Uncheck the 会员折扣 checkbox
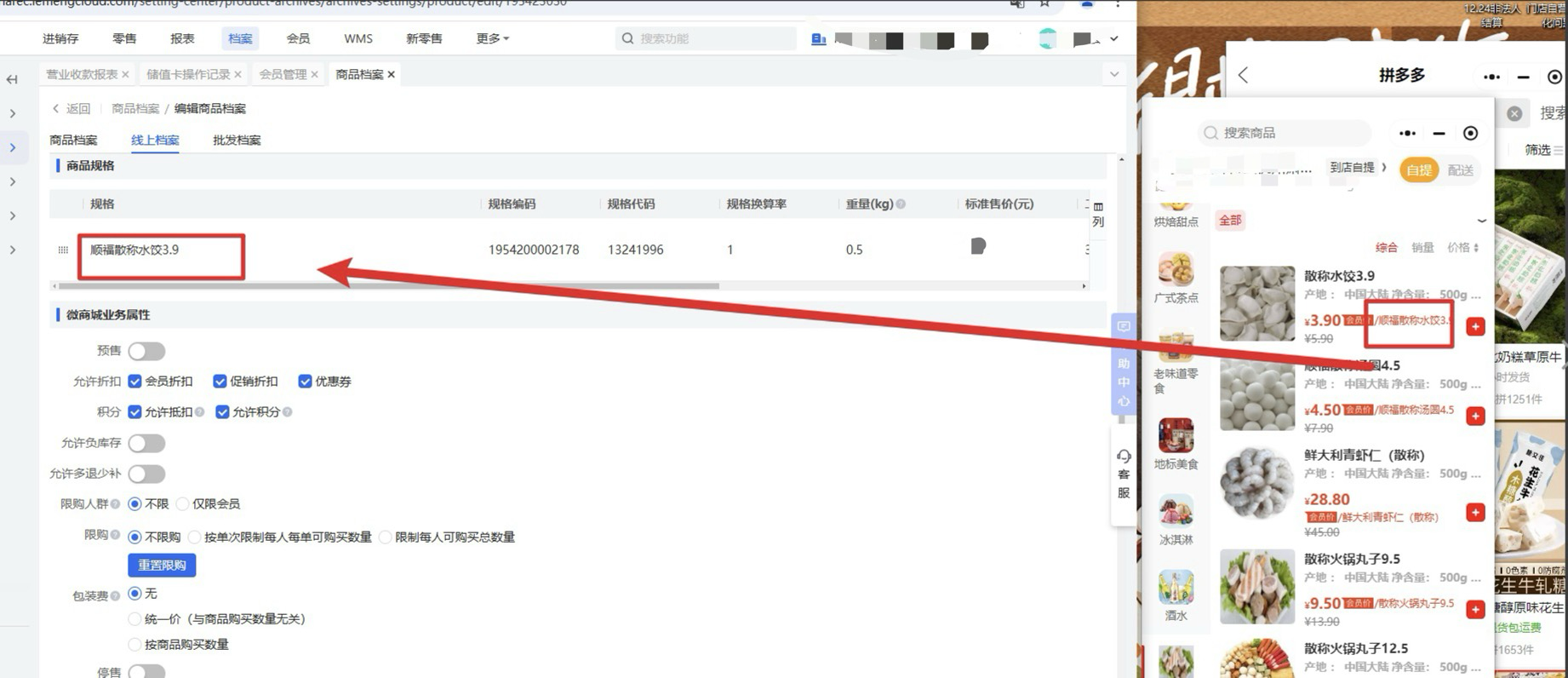This screenshot has width=1568, height=678. point(134,381)
